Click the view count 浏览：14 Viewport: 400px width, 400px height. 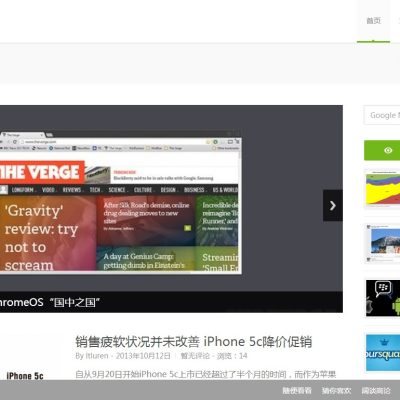pyautogui.click(x=232, y=356)
